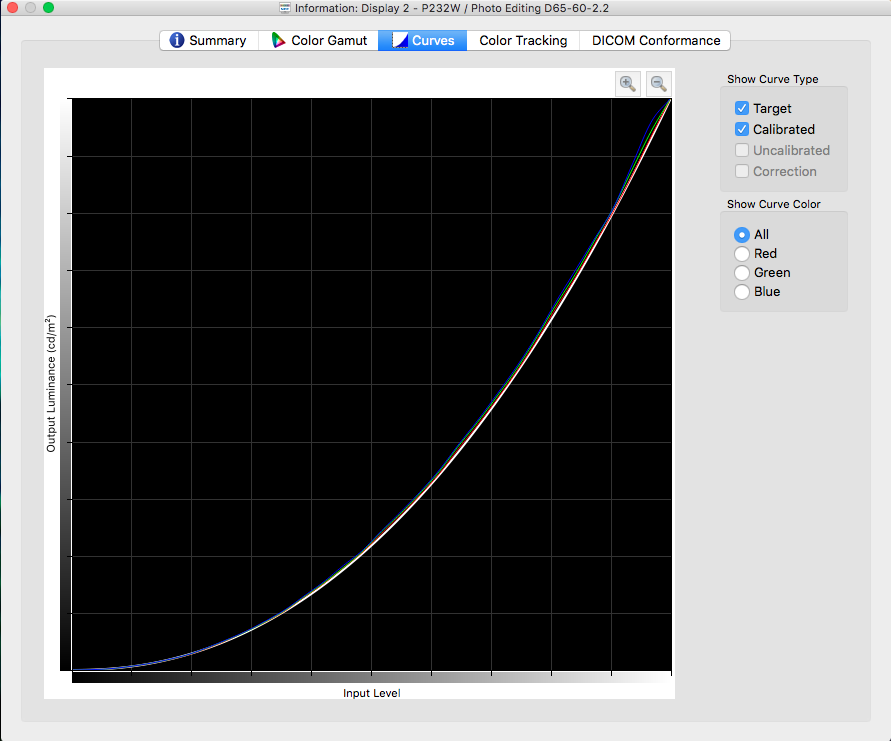Click the Input Level gradient bar
The width and height of the screenshot is (891, 741).
pyautogui.click(x=371, y=677)
